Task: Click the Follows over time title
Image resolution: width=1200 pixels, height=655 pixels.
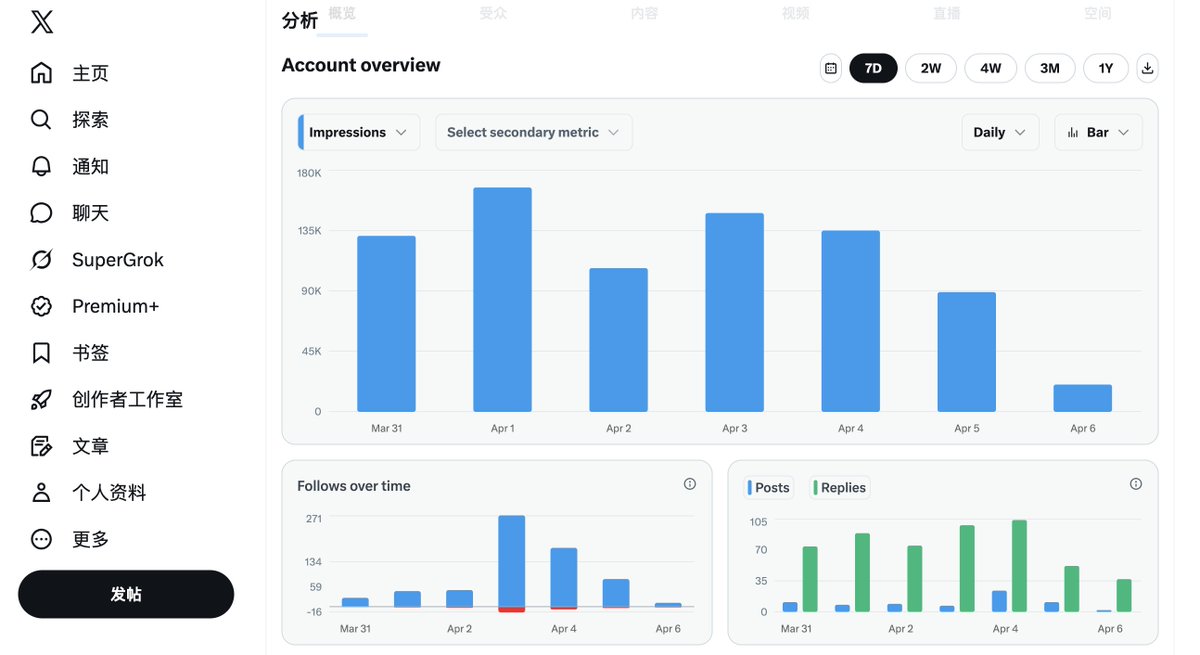Action: coord(354,486)
